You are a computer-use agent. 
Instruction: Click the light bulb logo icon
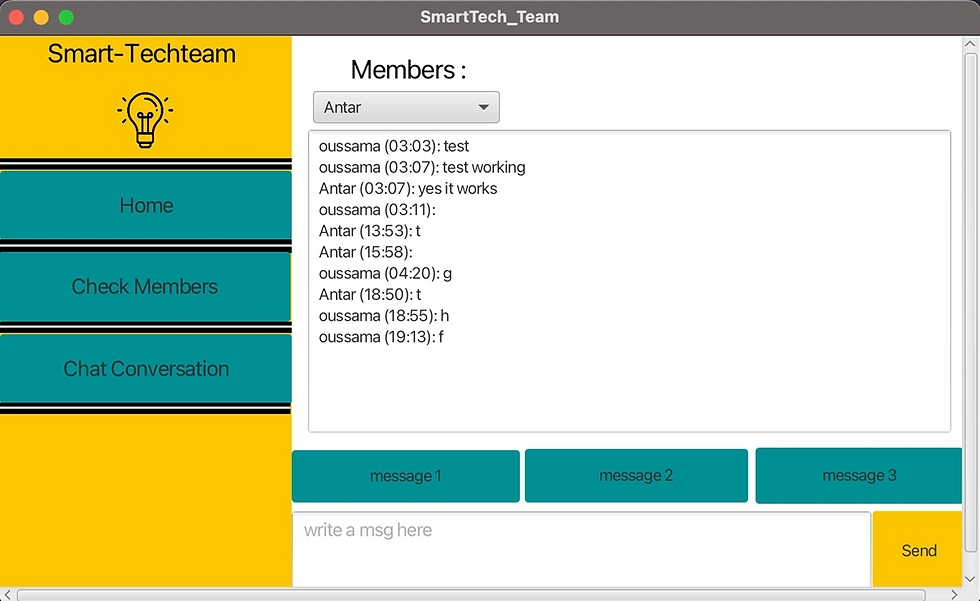coord(145,120)
